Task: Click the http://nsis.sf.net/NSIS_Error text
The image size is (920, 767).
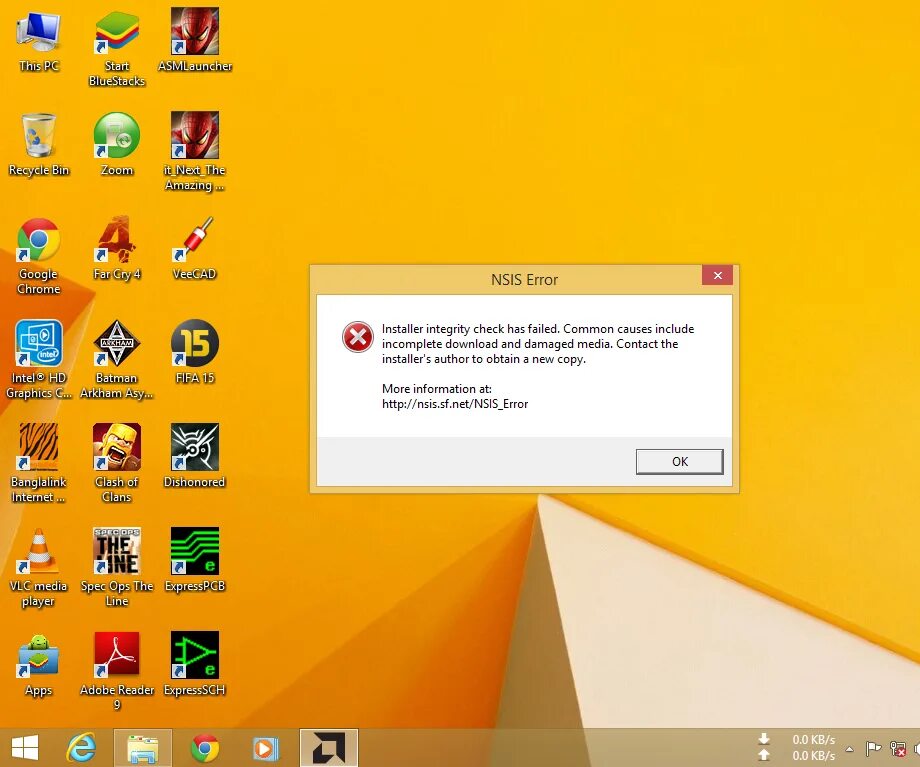Action: [455, 404]
